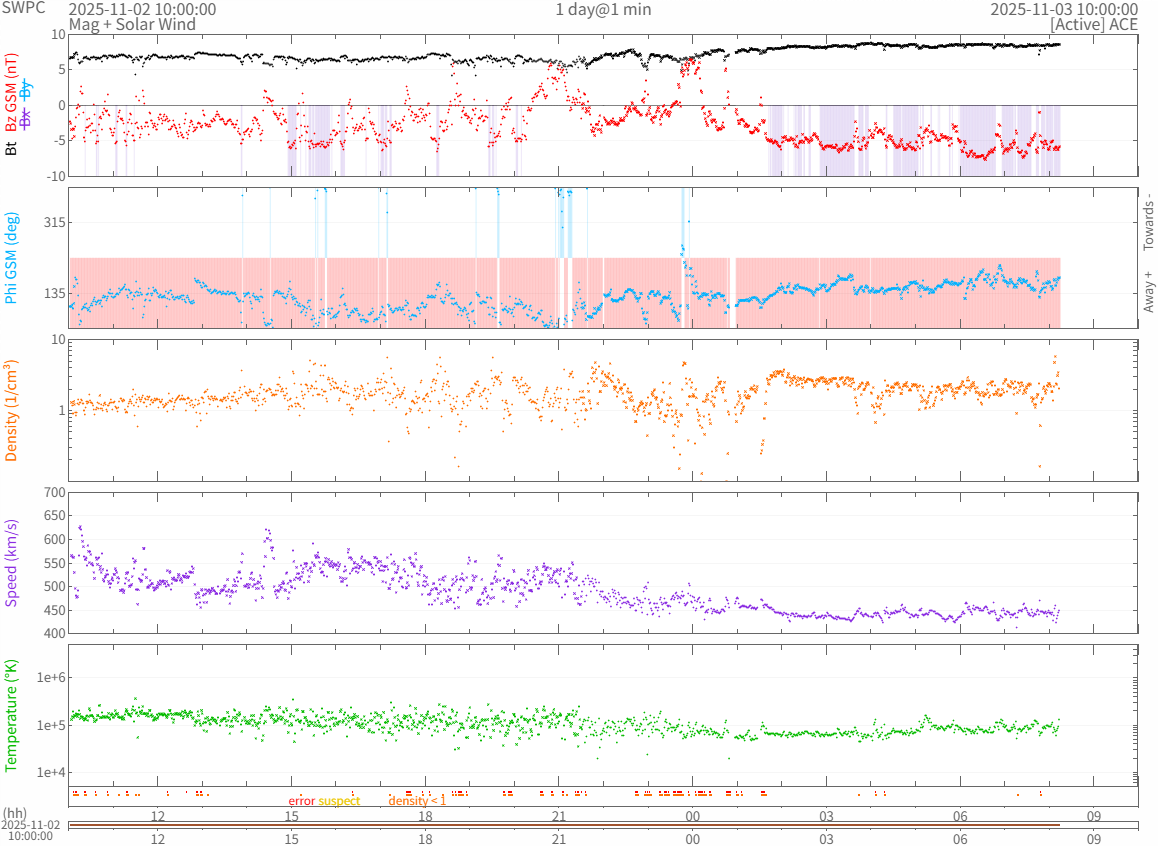Click the yellow 'suspect' legend label
Viewport: 1158px width, 846px height.
coord(339,801)
